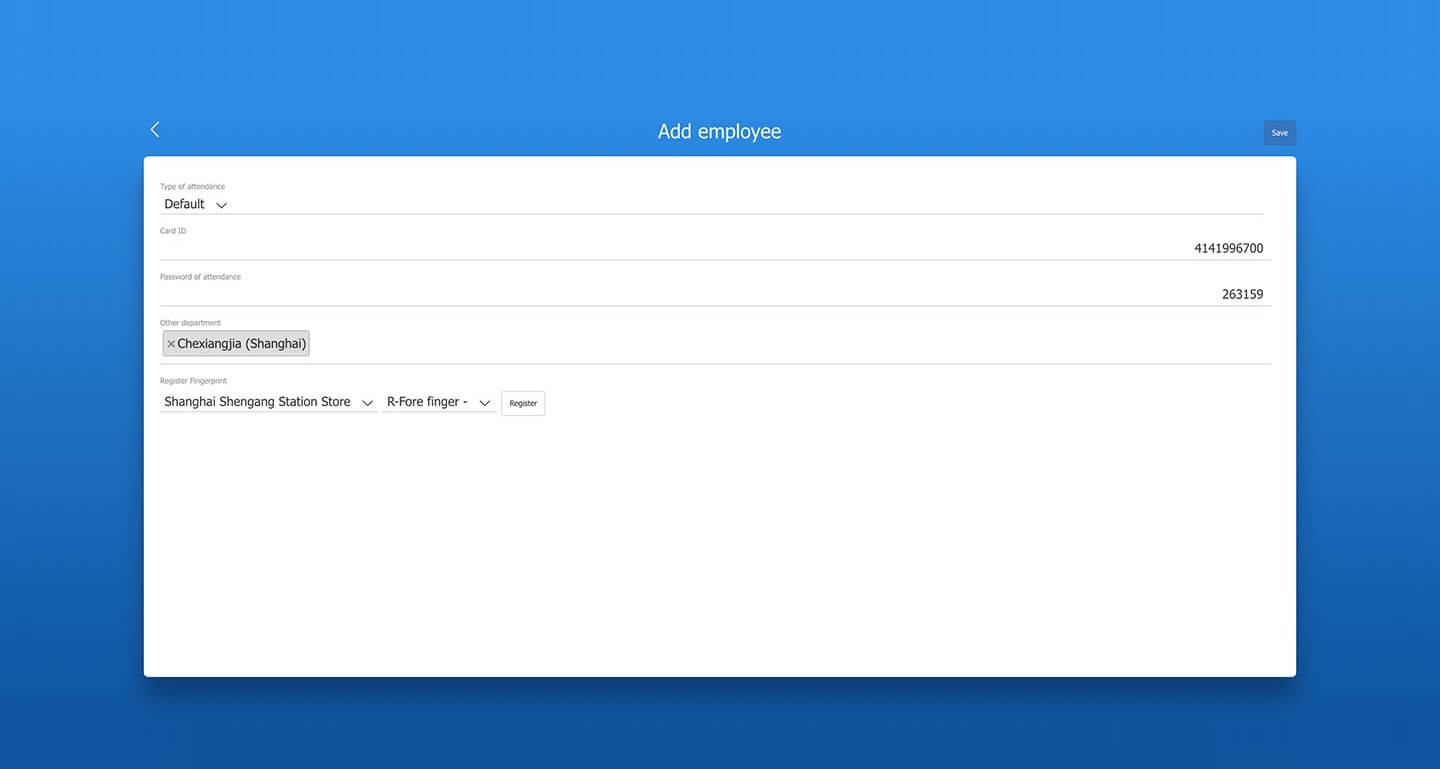Select the Chexiangjia (Shanghai) department tag
Viewport: 1440px width, 769px height.
tap(241, 344)
